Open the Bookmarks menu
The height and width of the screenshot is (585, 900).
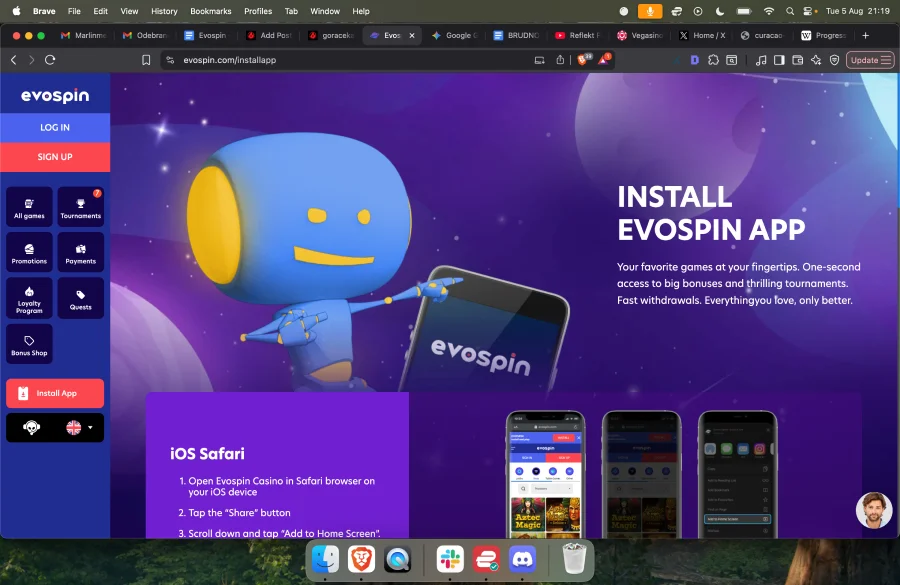click(211, 11)
